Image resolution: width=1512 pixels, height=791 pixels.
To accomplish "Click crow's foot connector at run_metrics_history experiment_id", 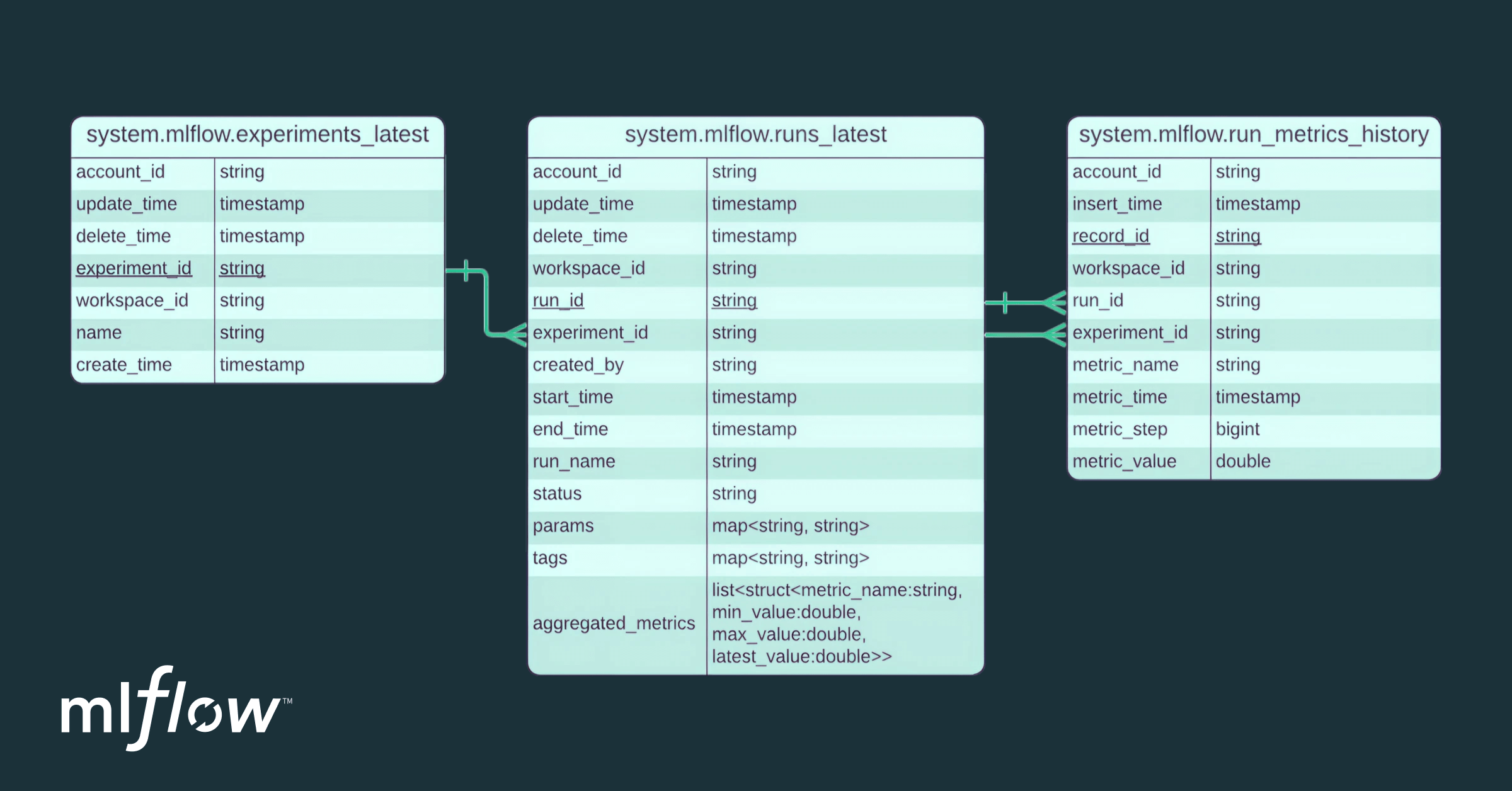I will [1053, 334].
